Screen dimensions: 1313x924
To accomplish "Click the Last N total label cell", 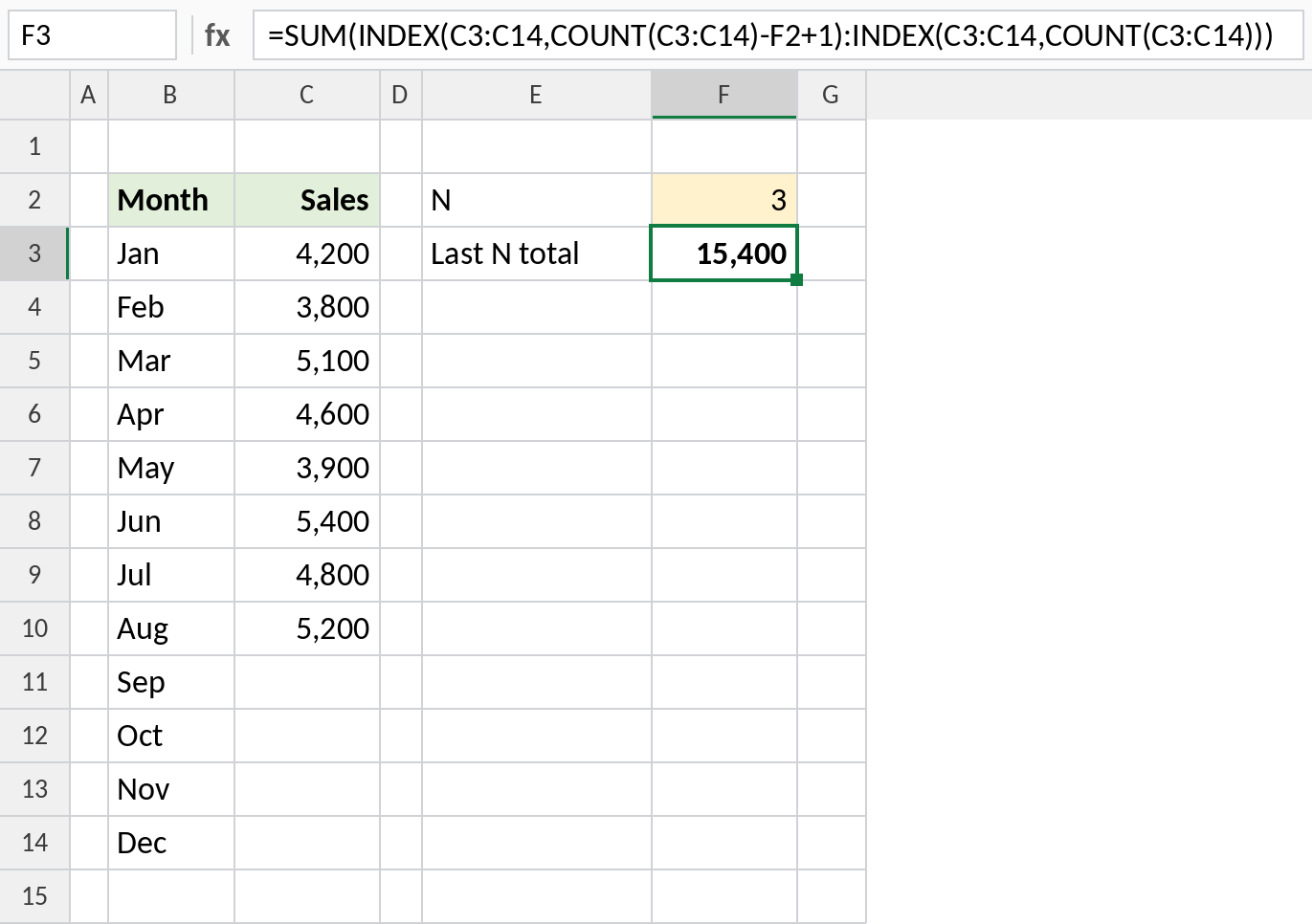I will coord(537,253).
